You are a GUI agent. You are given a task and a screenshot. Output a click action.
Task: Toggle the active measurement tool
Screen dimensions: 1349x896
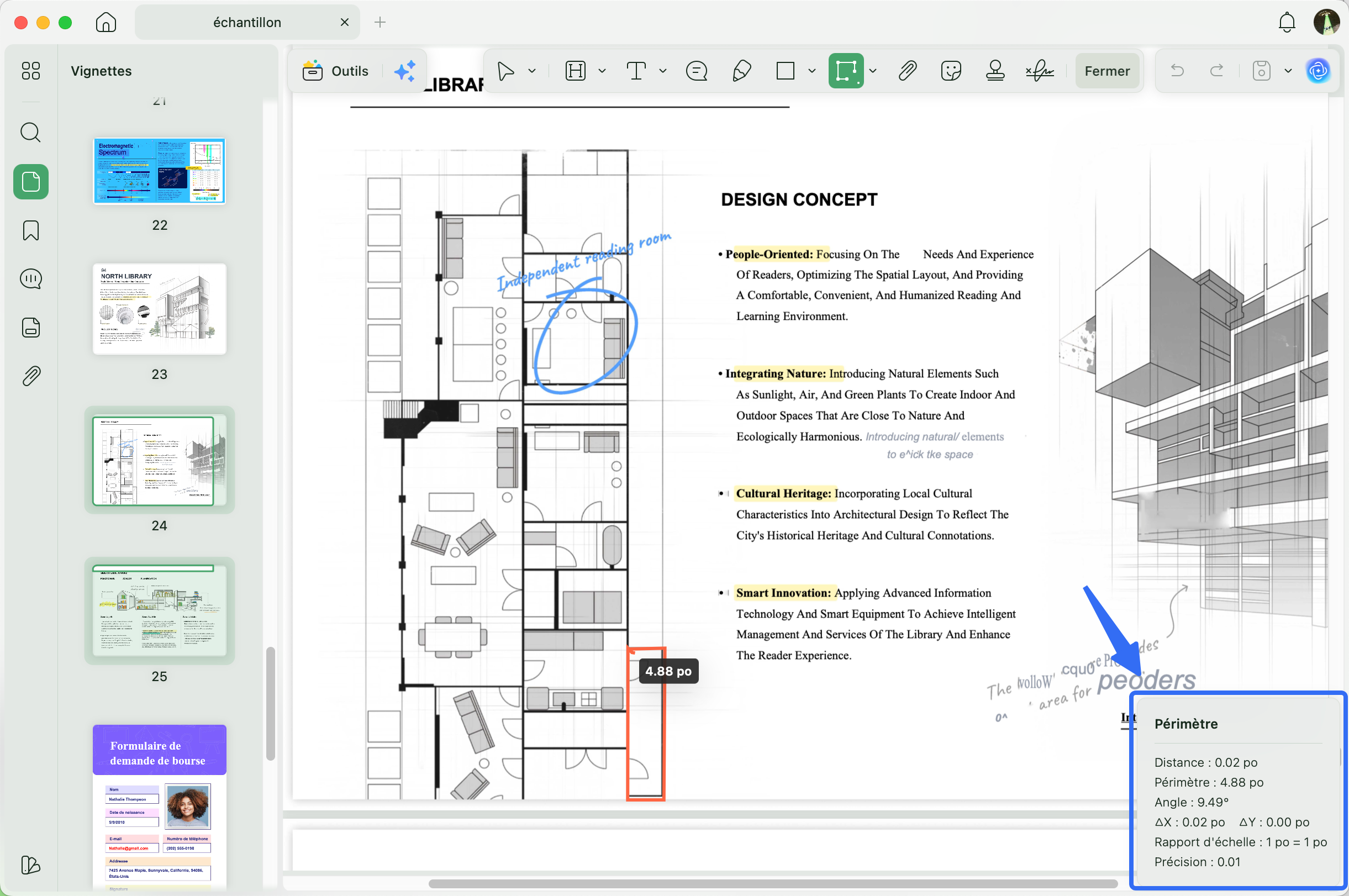click(846, 71)
